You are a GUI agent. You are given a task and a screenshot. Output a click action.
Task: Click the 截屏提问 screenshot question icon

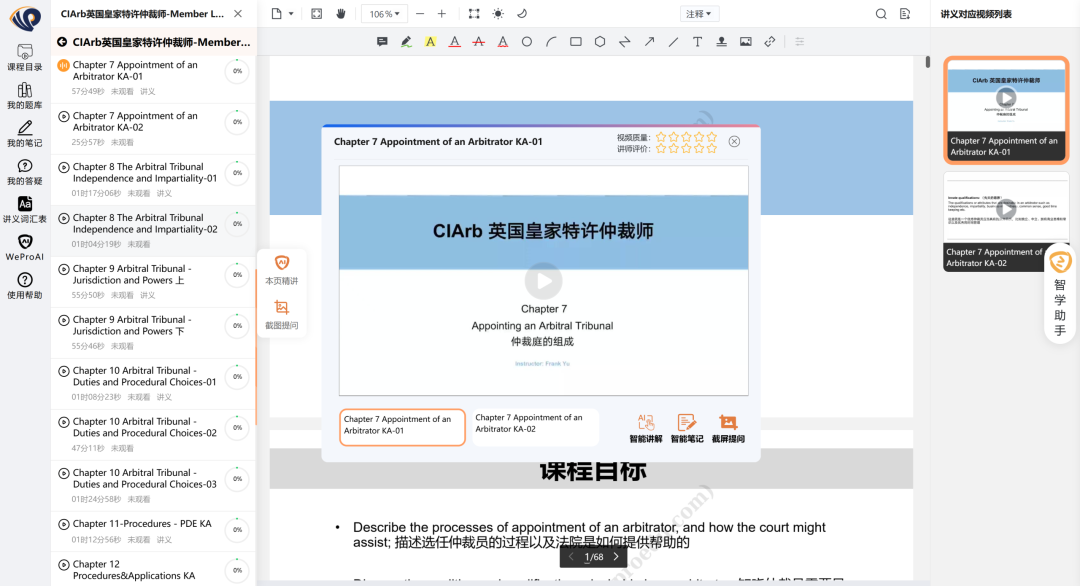(x=728, y=428)
